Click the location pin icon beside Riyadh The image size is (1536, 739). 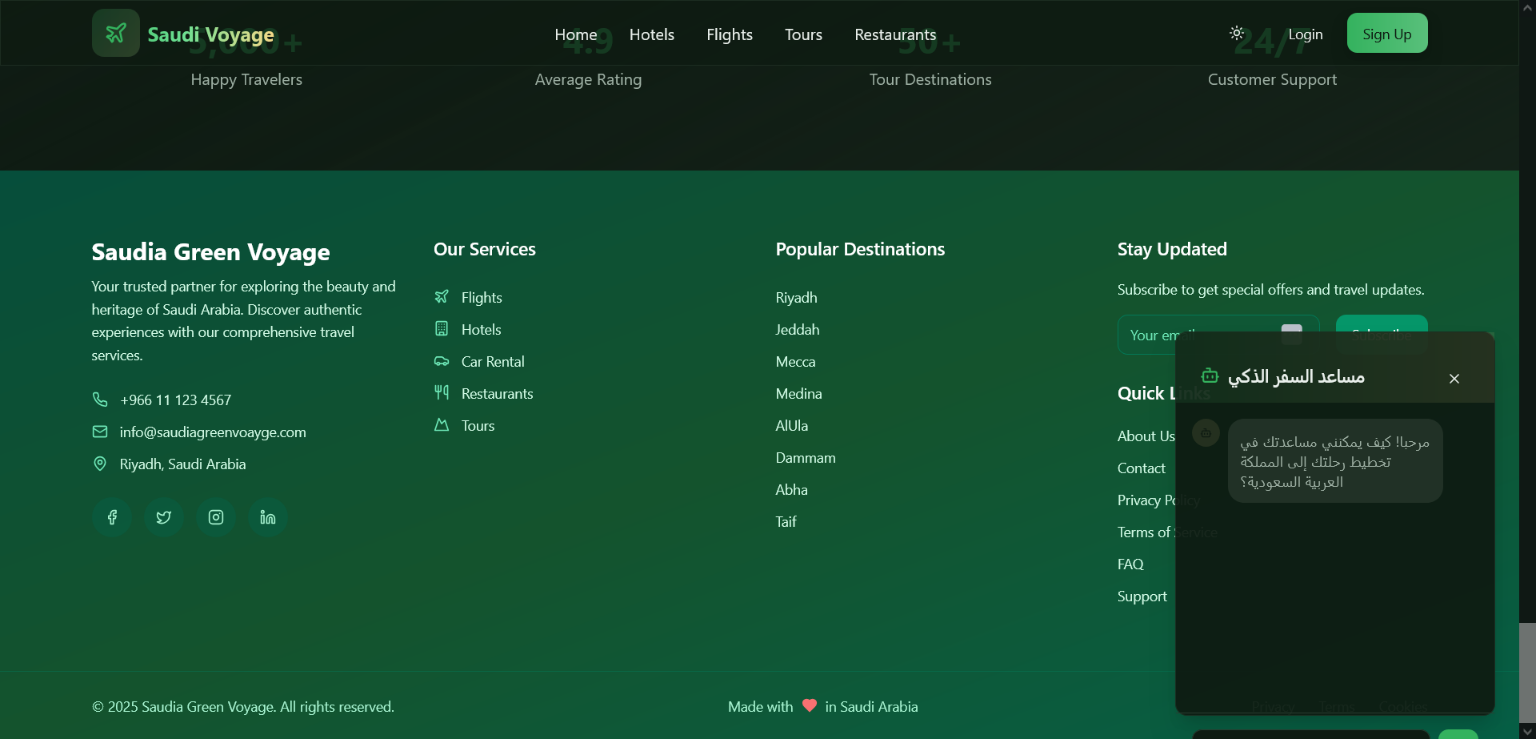point(100,464)
